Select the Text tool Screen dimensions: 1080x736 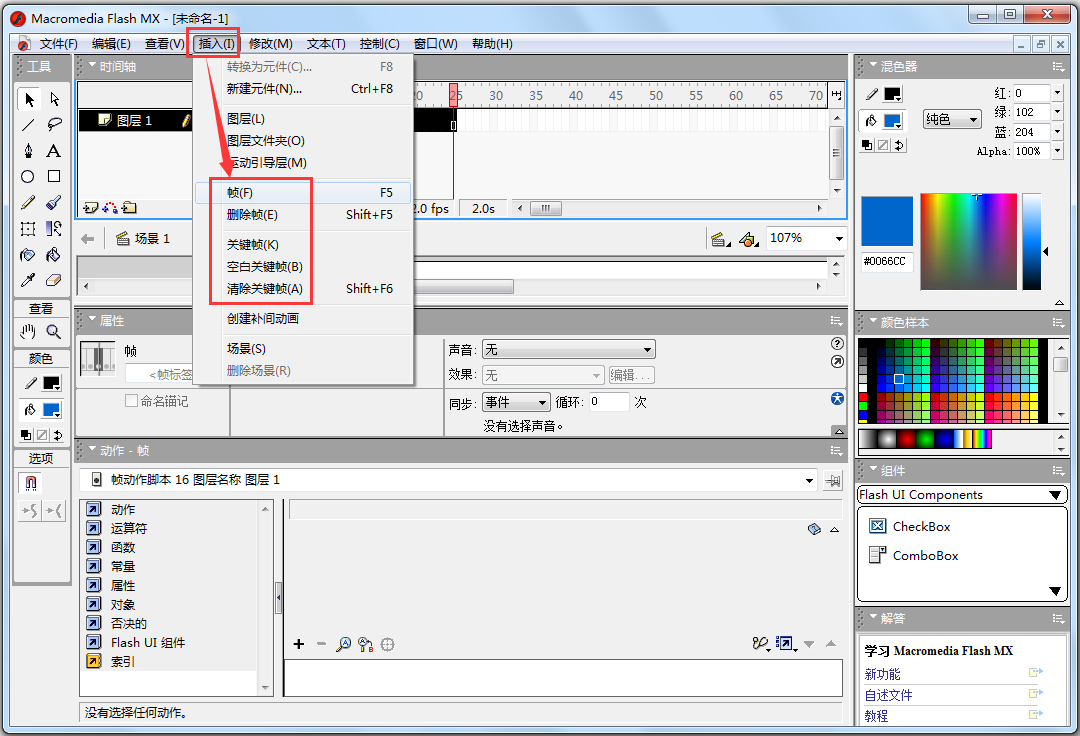[x=54, y=151]
